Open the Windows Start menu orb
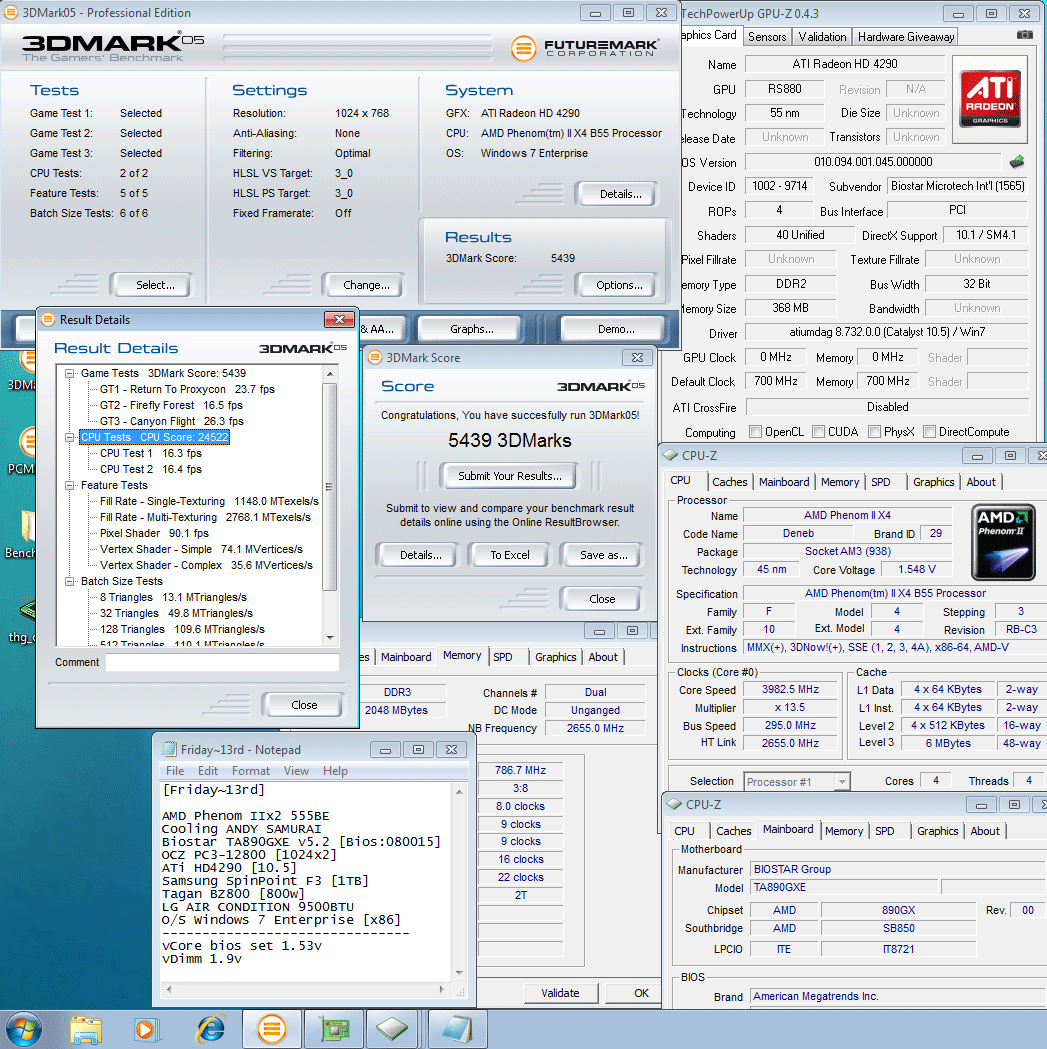This screenshot has width=1047, height=1049. point(24,1028)
